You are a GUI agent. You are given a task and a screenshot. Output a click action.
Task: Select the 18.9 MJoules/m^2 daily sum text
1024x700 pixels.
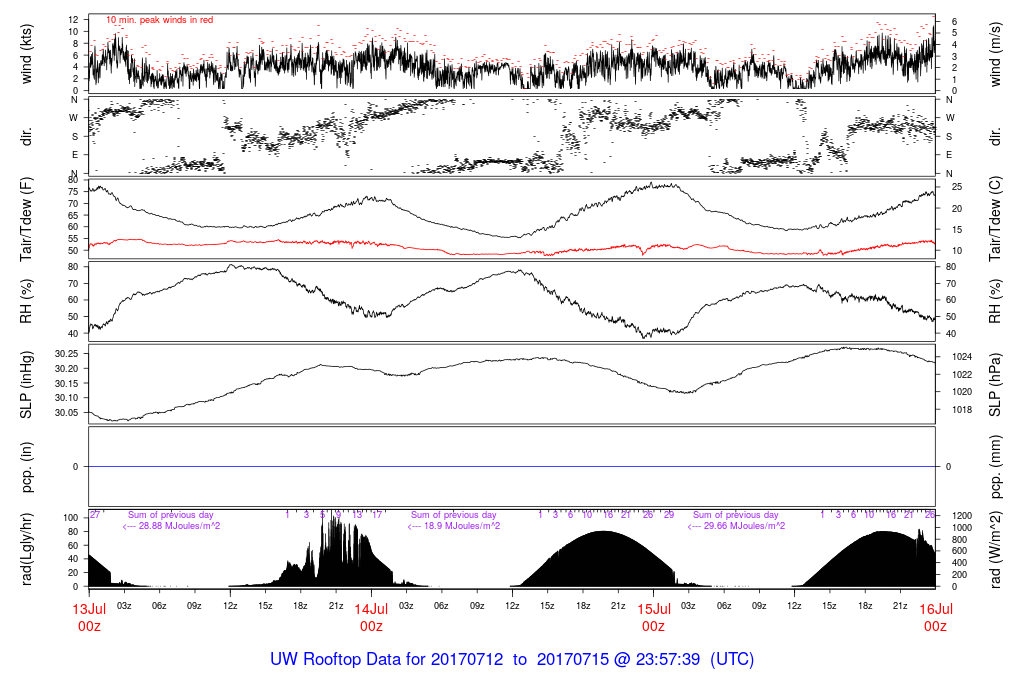[x=454, y=525]
